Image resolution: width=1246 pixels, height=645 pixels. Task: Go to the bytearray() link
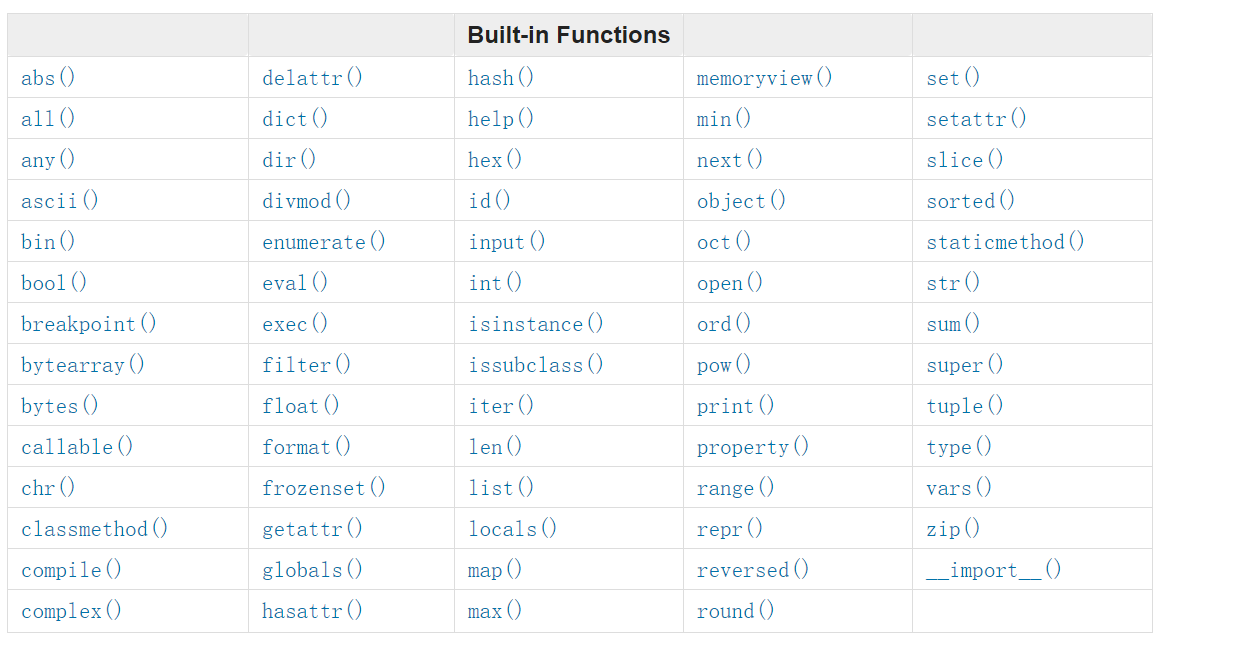coord(83,365)
